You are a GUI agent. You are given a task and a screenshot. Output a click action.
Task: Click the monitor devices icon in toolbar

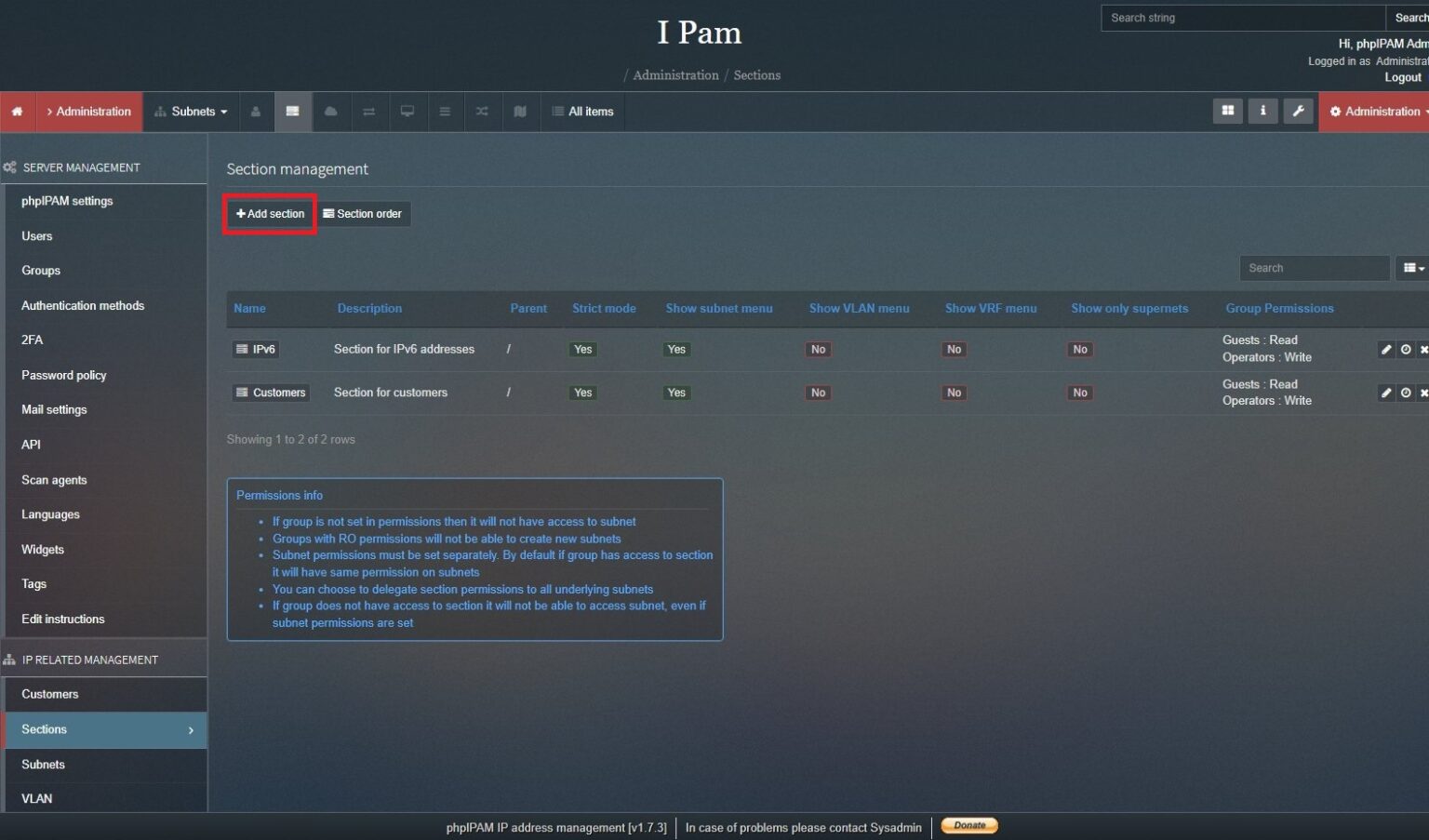(x=407, y=112)
